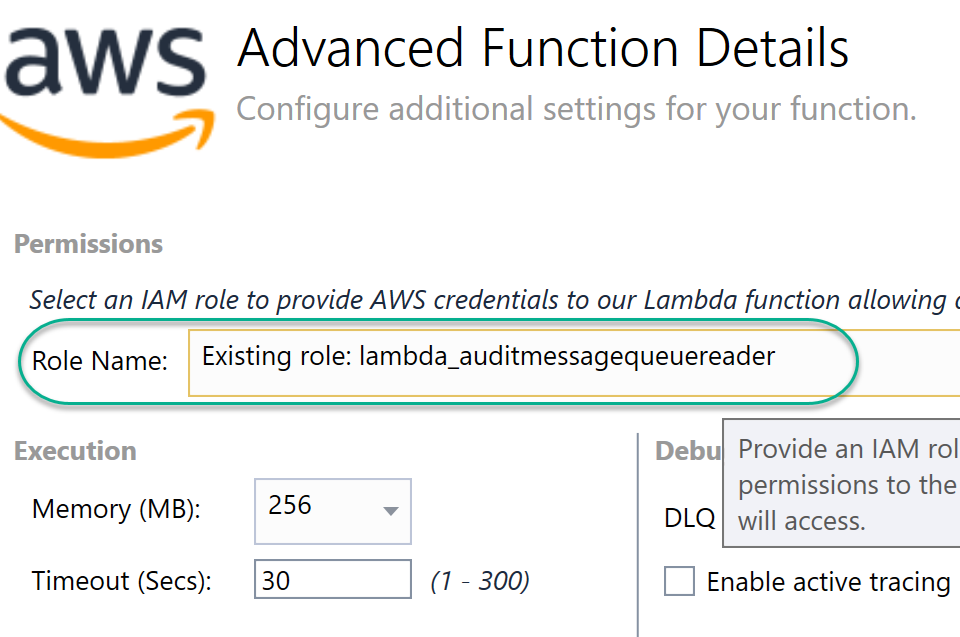Click the Advanced Function Details title
This screenshot has width=960, height=637.
coord(542,47)
